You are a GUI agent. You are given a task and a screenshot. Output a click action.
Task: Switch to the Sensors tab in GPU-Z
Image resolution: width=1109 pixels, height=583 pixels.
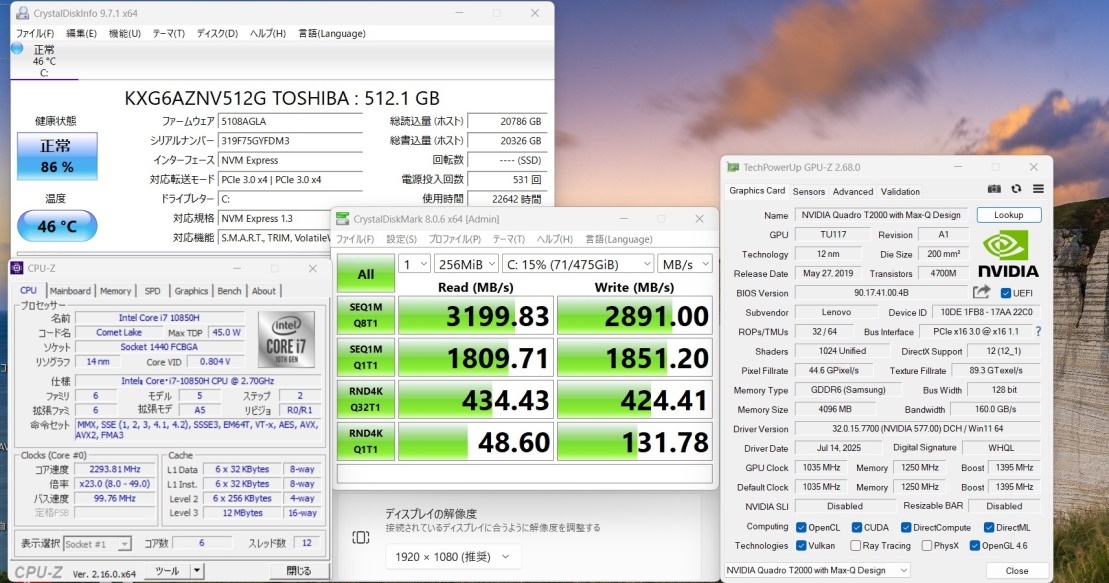pyautogui.click(x=809, y=191)
